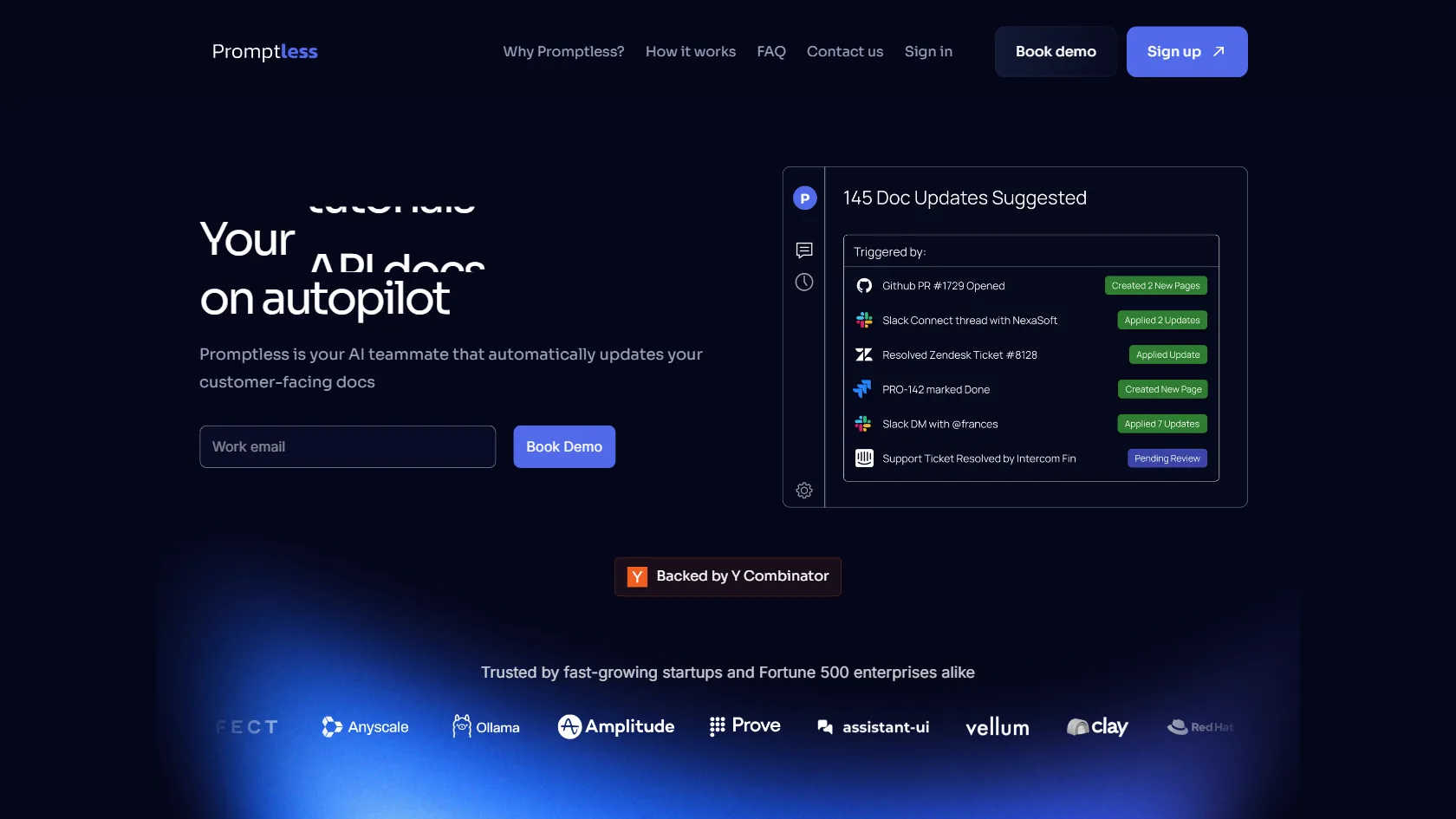The height and width of the screenshot is (819, 1456).
Task: Click the Sign up button
Action: coord(1186,51)
